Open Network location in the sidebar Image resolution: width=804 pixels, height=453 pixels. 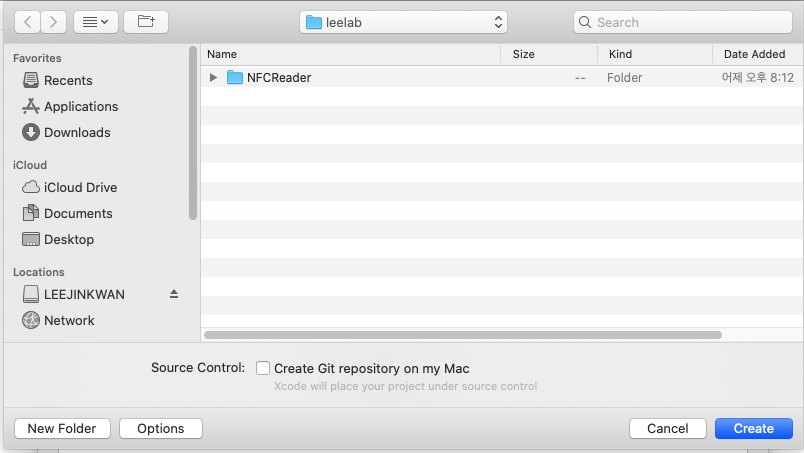[x=69, y=320]
